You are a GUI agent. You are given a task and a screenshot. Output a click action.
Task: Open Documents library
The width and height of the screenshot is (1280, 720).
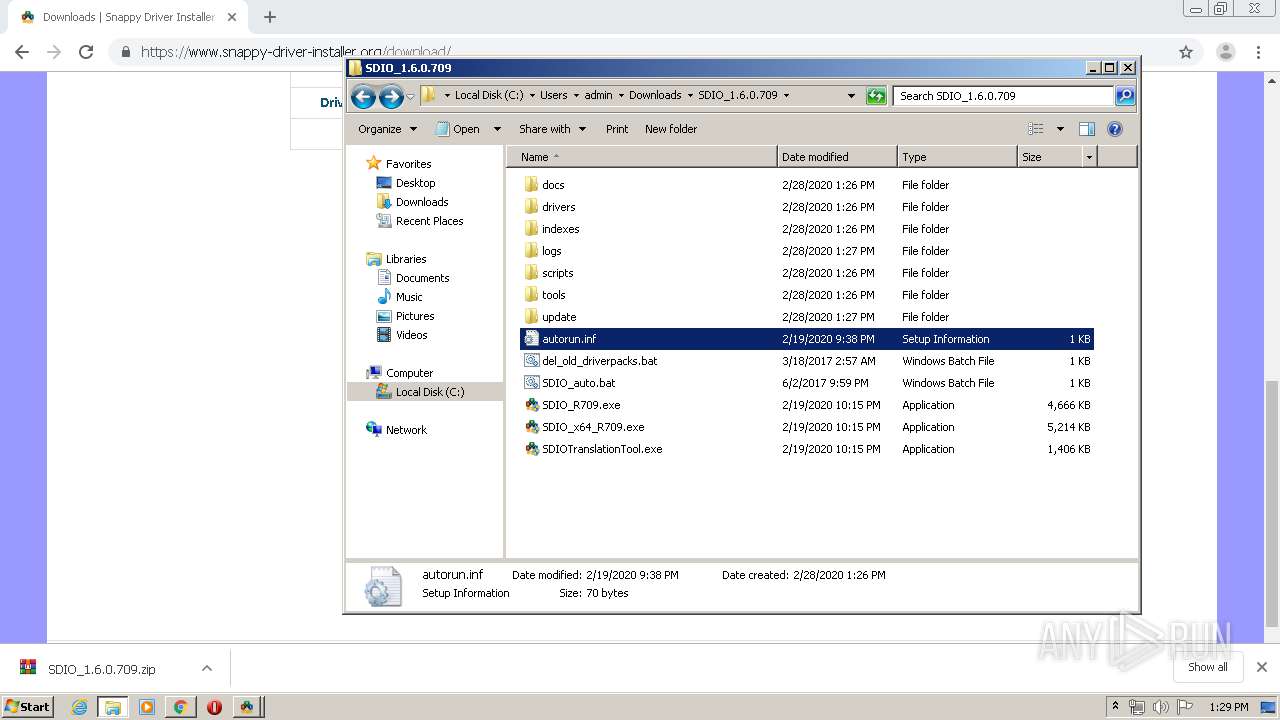422,278
